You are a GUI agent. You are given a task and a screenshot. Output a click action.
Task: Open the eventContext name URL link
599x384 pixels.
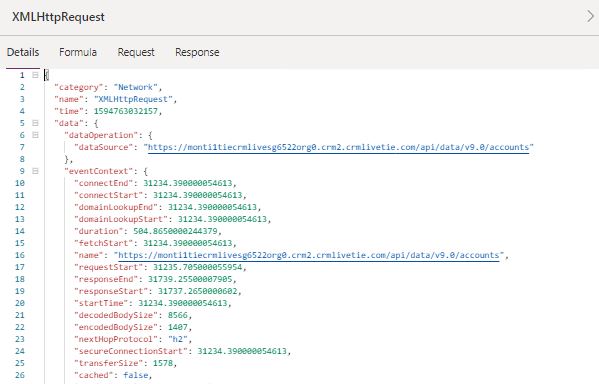click(x=309, y=255)
